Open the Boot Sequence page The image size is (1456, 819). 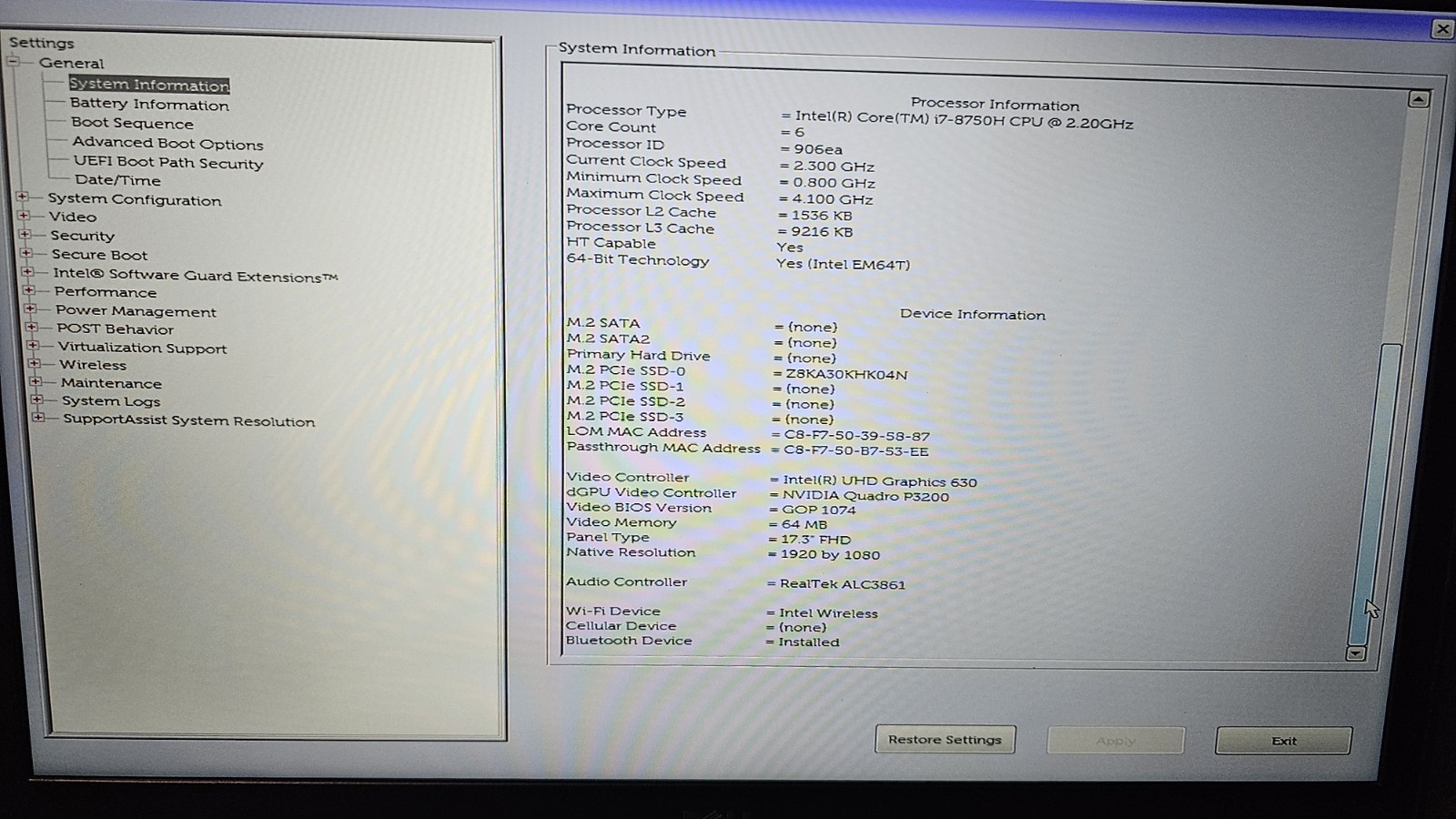pyautogui.click(x=133, y=123)
